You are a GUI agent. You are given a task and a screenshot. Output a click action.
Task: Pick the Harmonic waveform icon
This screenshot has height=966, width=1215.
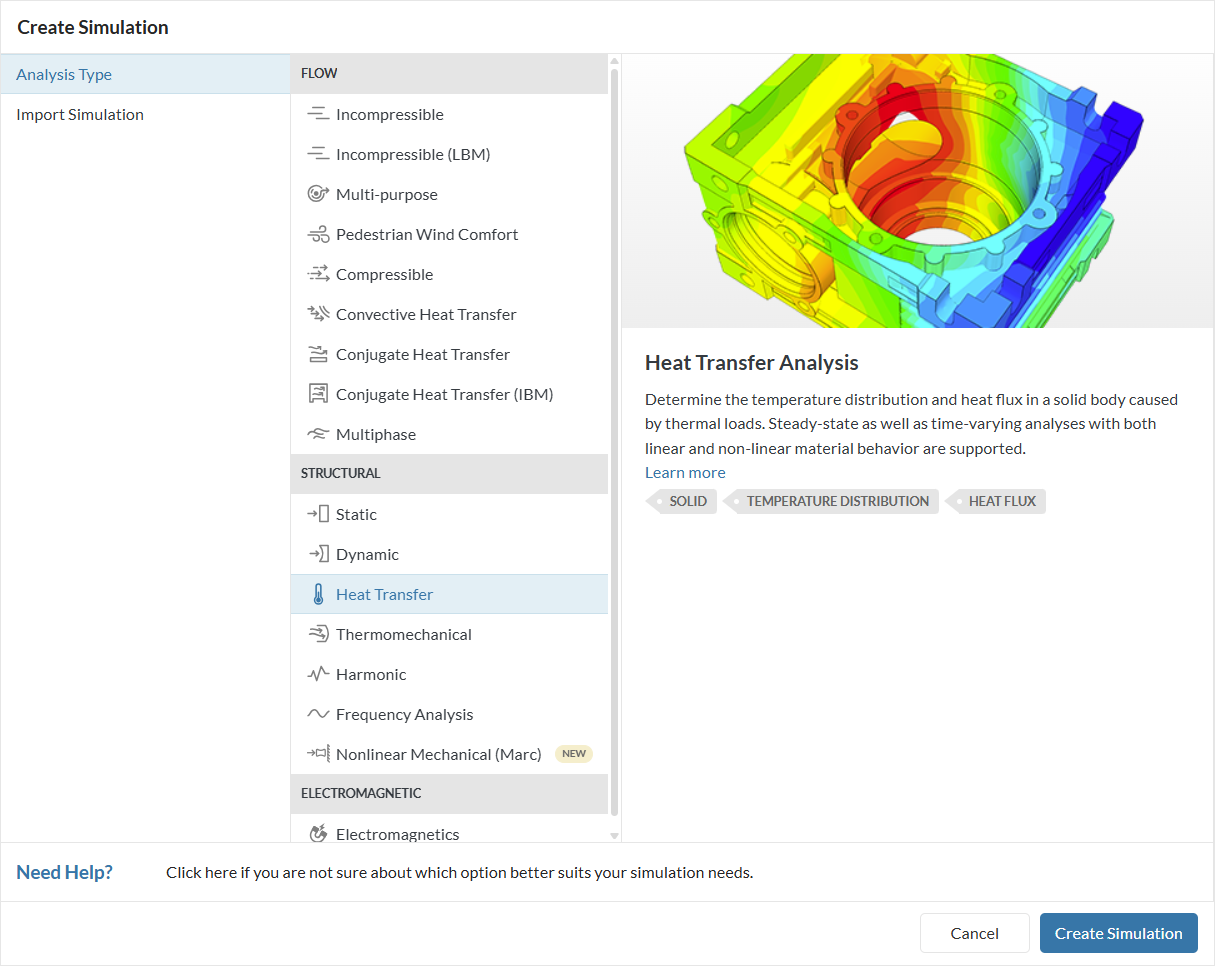[x=318, y=674]
